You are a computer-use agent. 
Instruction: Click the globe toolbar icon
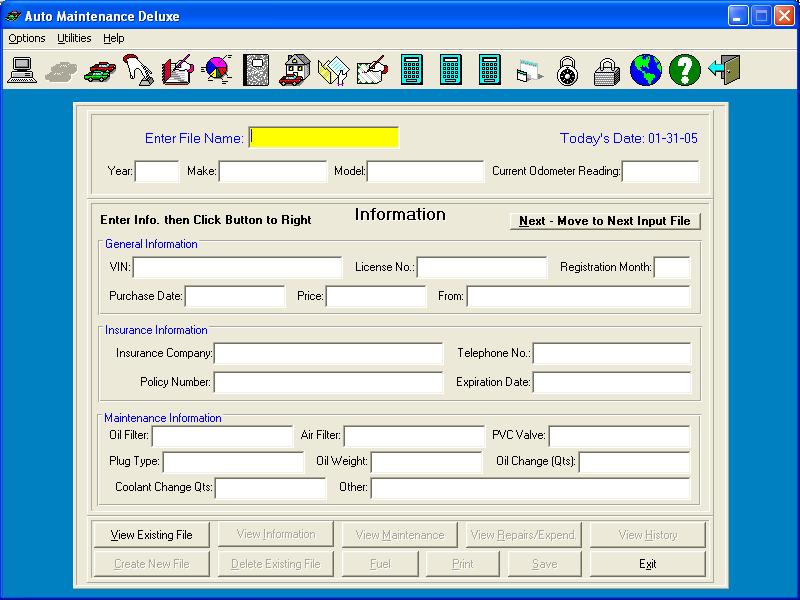(646, 70)
